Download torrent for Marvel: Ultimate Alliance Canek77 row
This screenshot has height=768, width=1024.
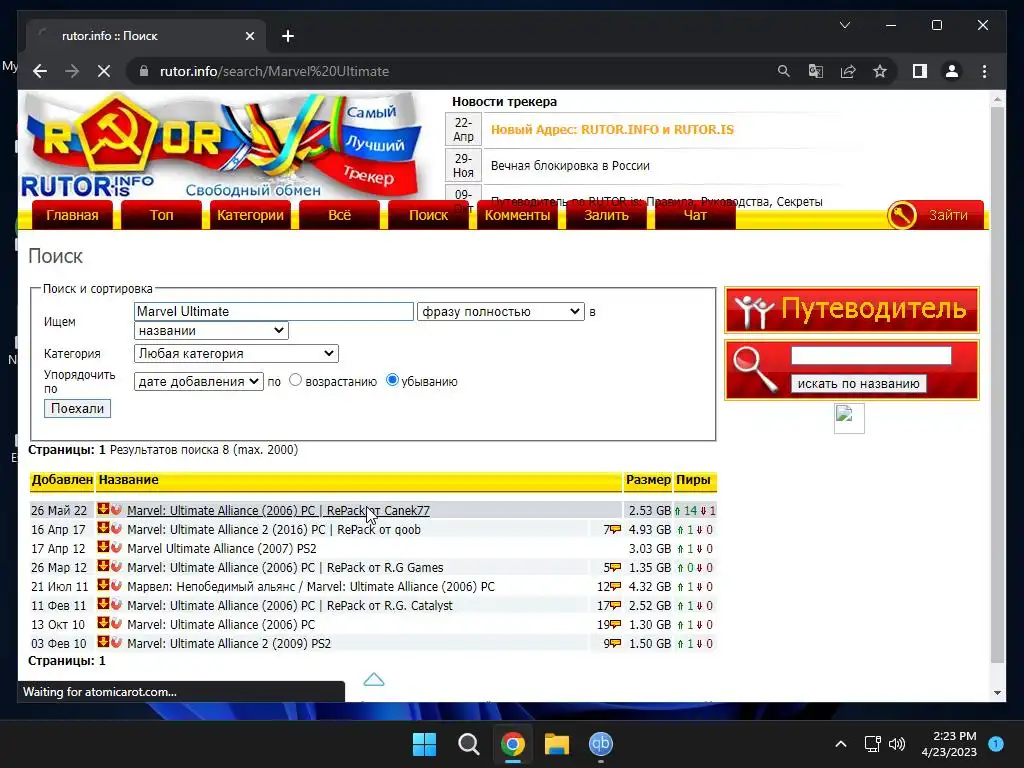tap(103, 509)
